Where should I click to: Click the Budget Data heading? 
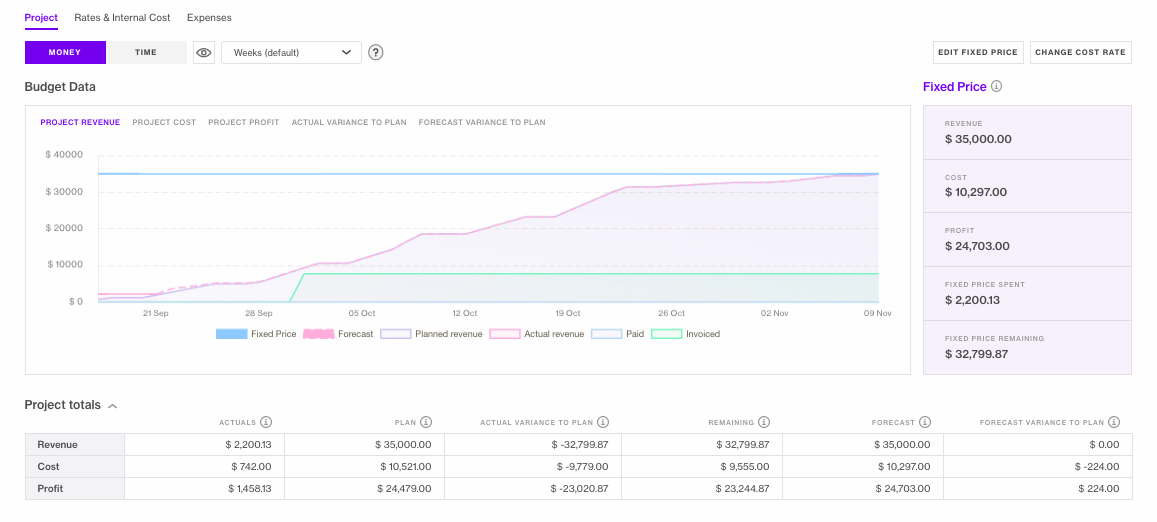tap(60, 86)
